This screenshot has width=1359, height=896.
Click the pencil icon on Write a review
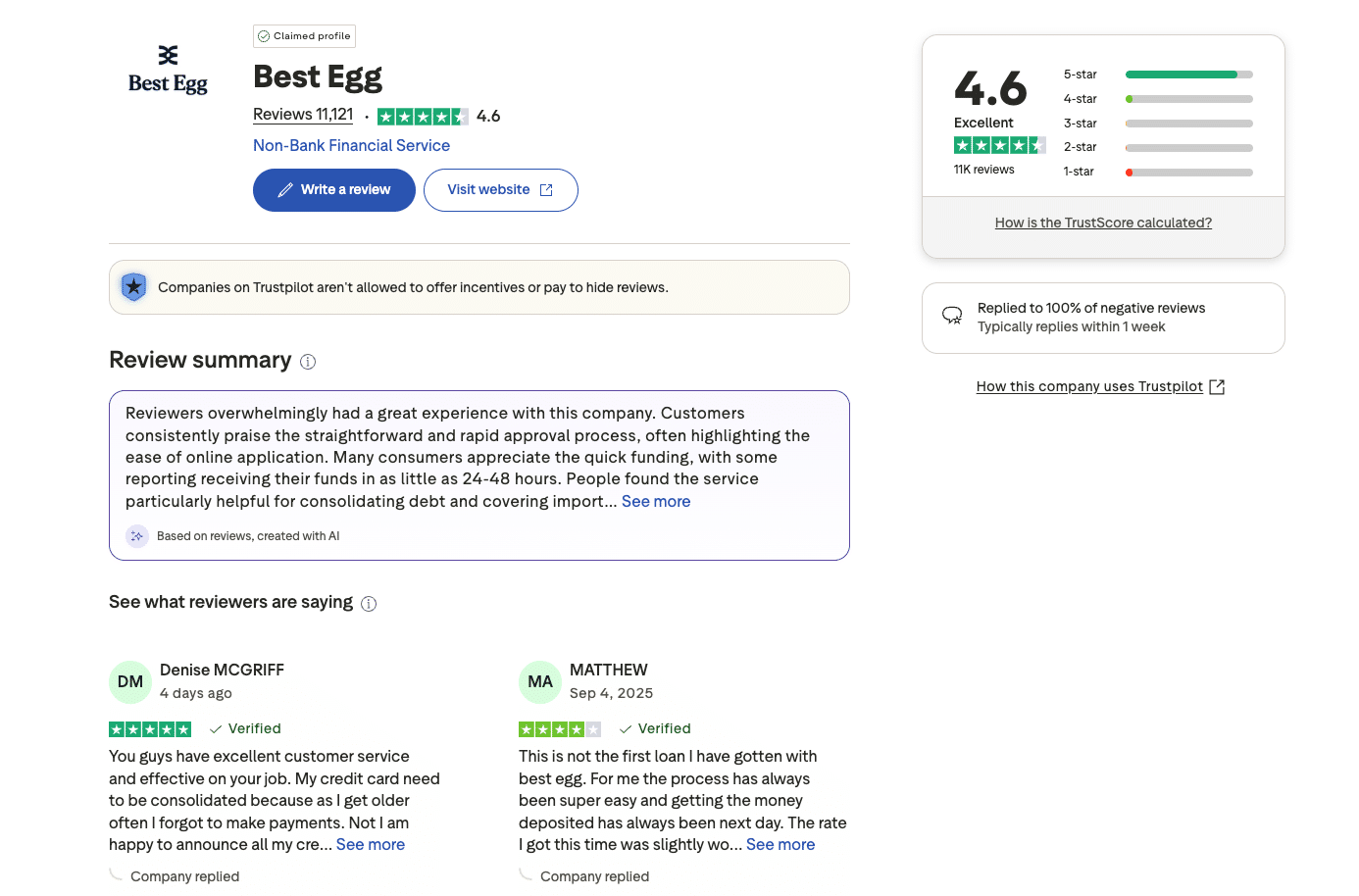coord(287,189)
